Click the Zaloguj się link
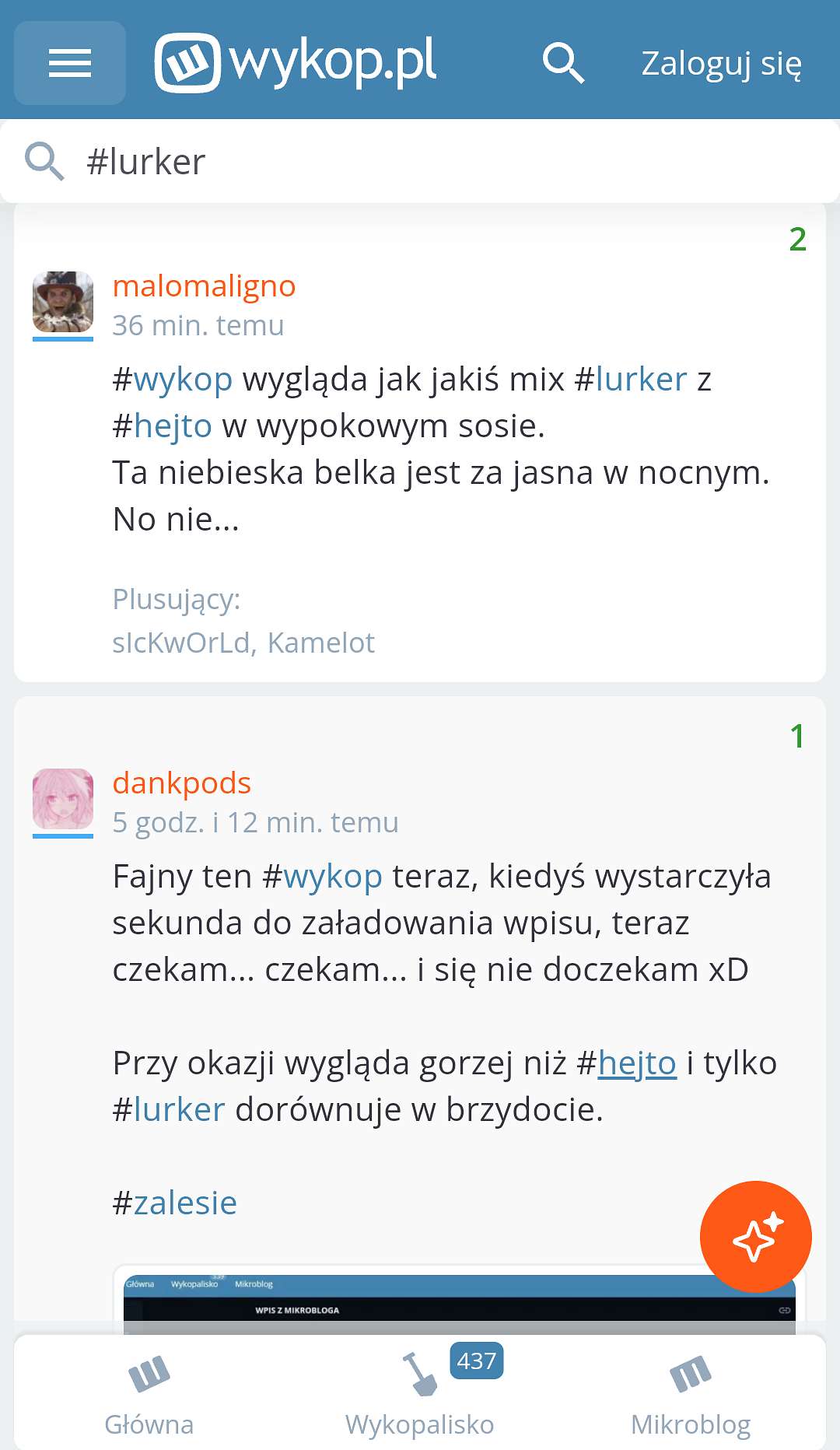 pyautogui.click(x=721, y=64)
